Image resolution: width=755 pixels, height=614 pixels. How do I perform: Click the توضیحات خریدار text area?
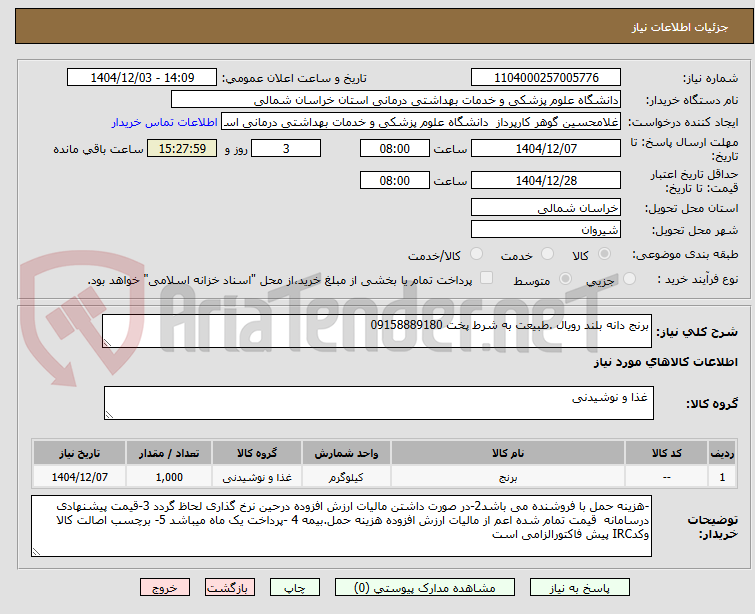[341, 526]
